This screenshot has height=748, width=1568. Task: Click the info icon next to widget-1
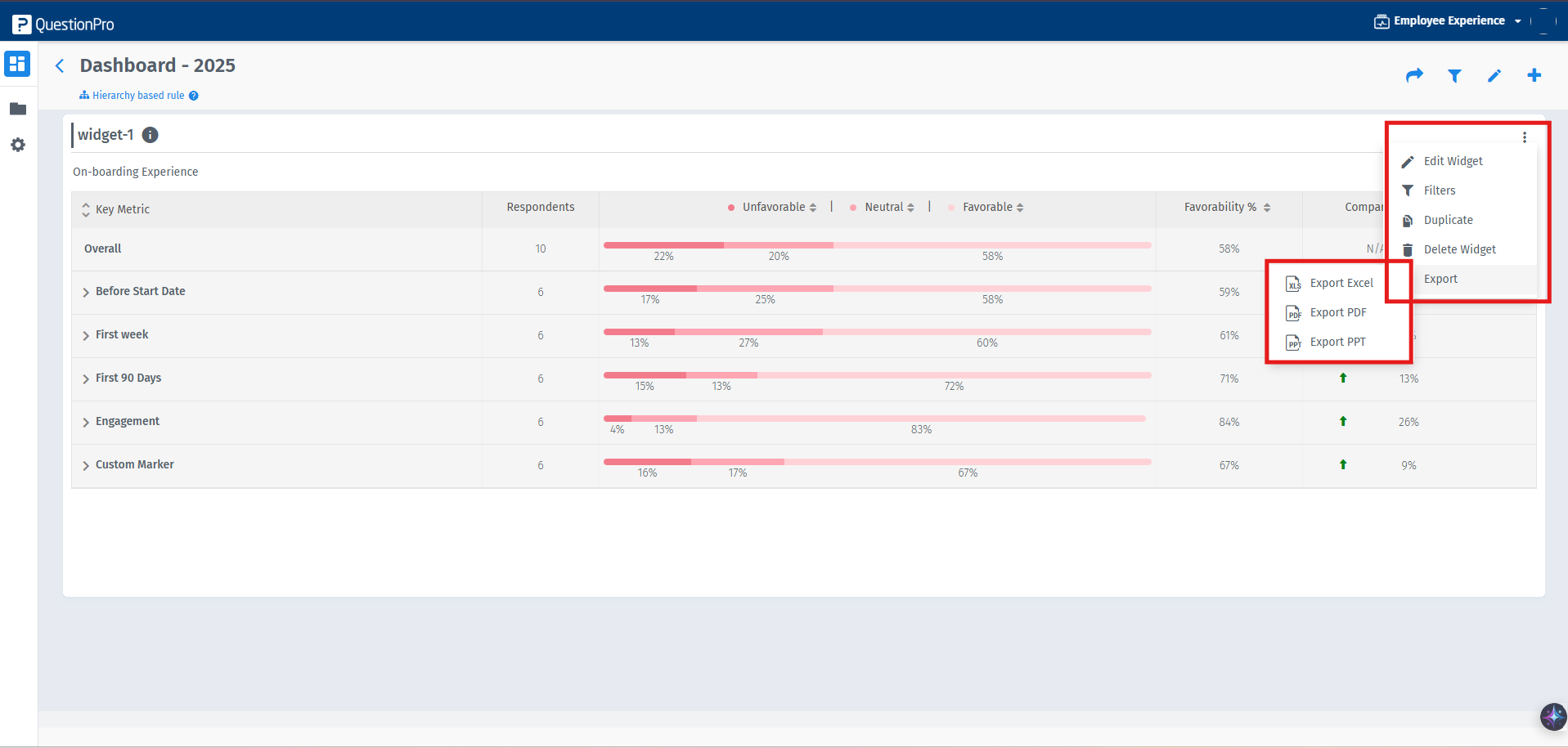coord(150,135)
